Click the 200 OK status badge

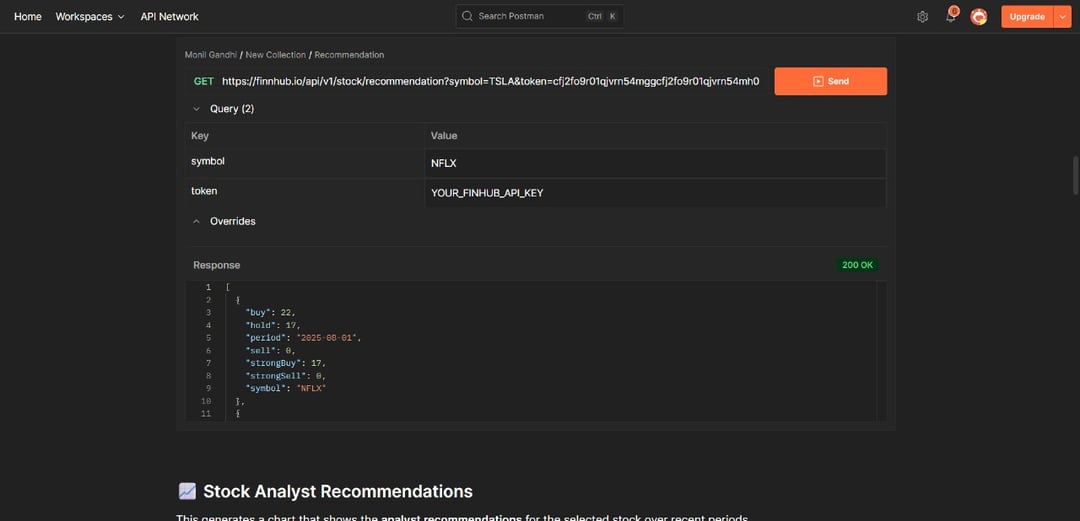[858, 265]
